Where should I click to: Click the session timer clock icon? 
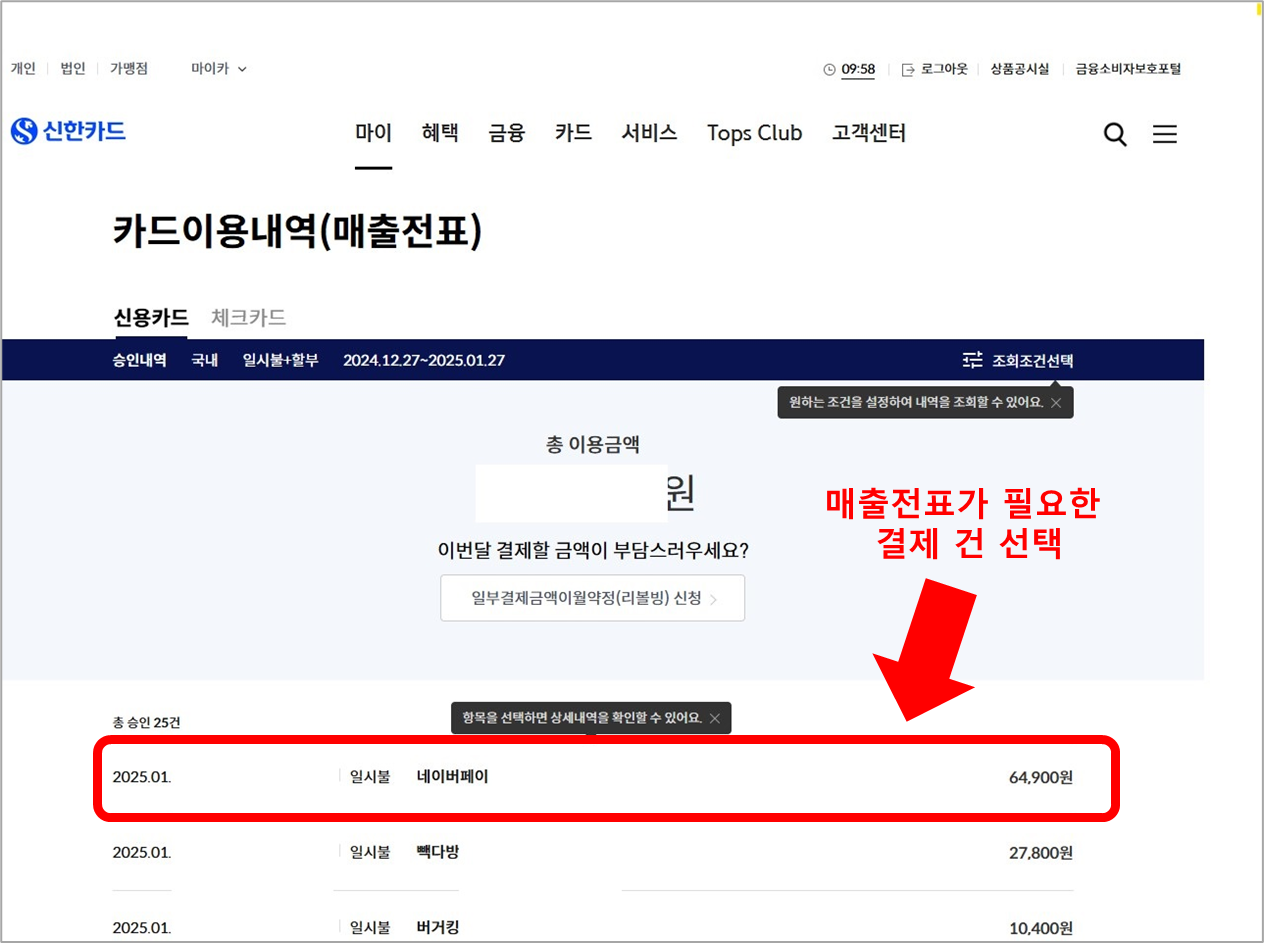tap(829, 69)
